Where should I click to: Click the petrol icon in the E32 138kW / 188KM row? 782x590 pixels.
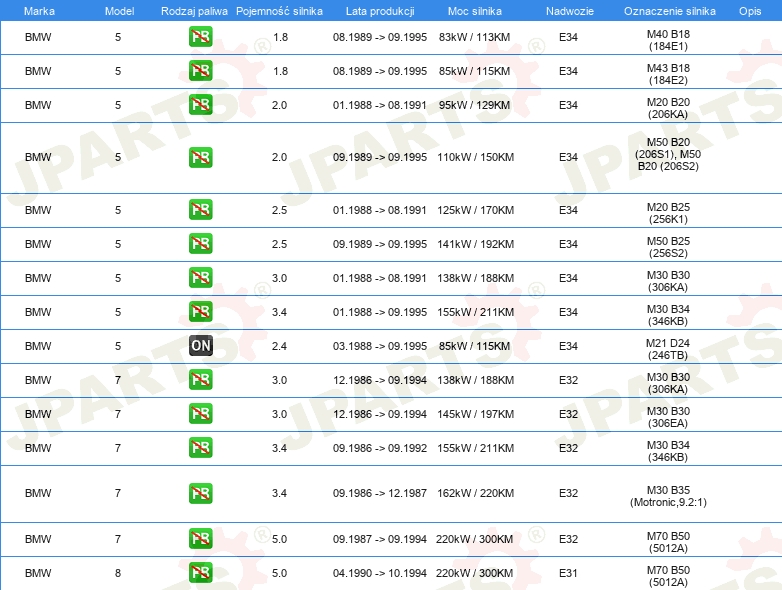coord(200,380)
